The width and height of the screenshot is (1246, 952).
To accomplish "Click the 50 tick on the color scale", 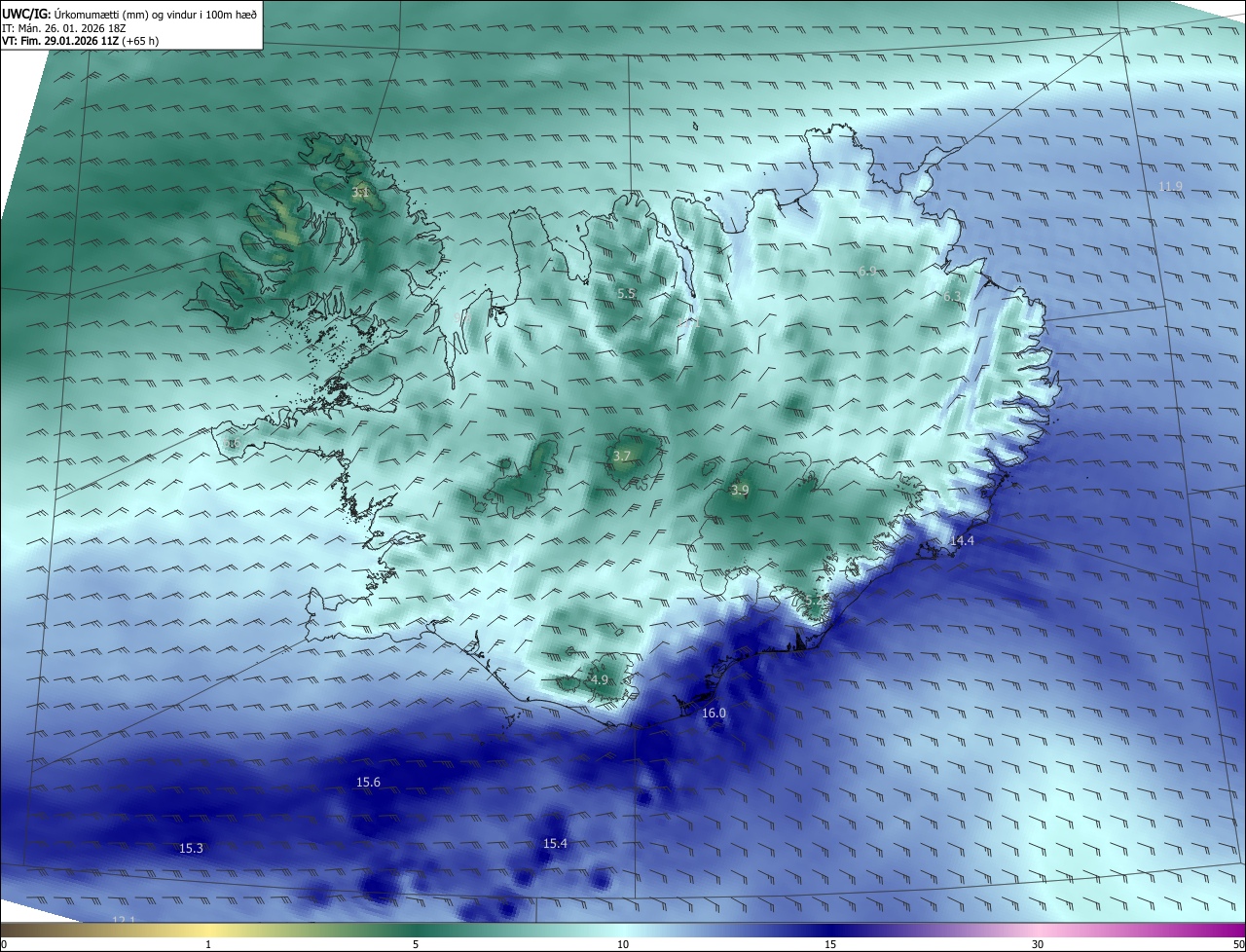I will click(1238, 944).
